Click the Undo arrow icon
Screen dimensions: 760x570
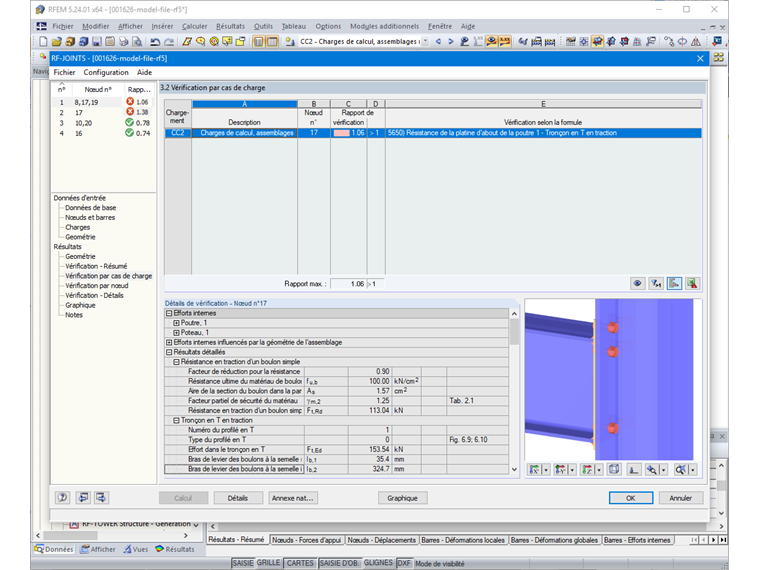click(155, 42)
